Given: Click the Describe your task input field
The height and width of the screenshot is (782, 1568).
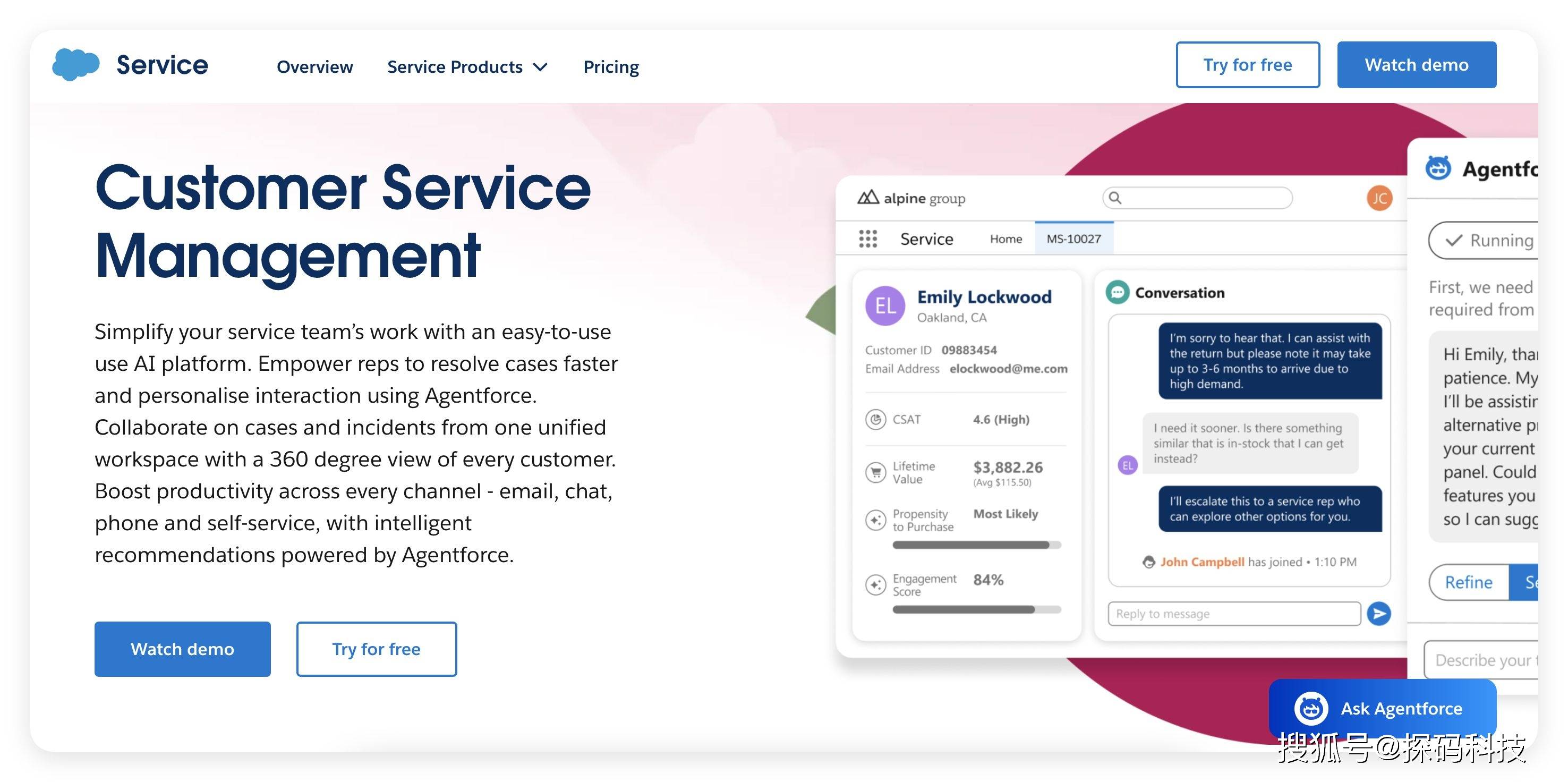Looking at the screenshot, I should [1481, 660].
